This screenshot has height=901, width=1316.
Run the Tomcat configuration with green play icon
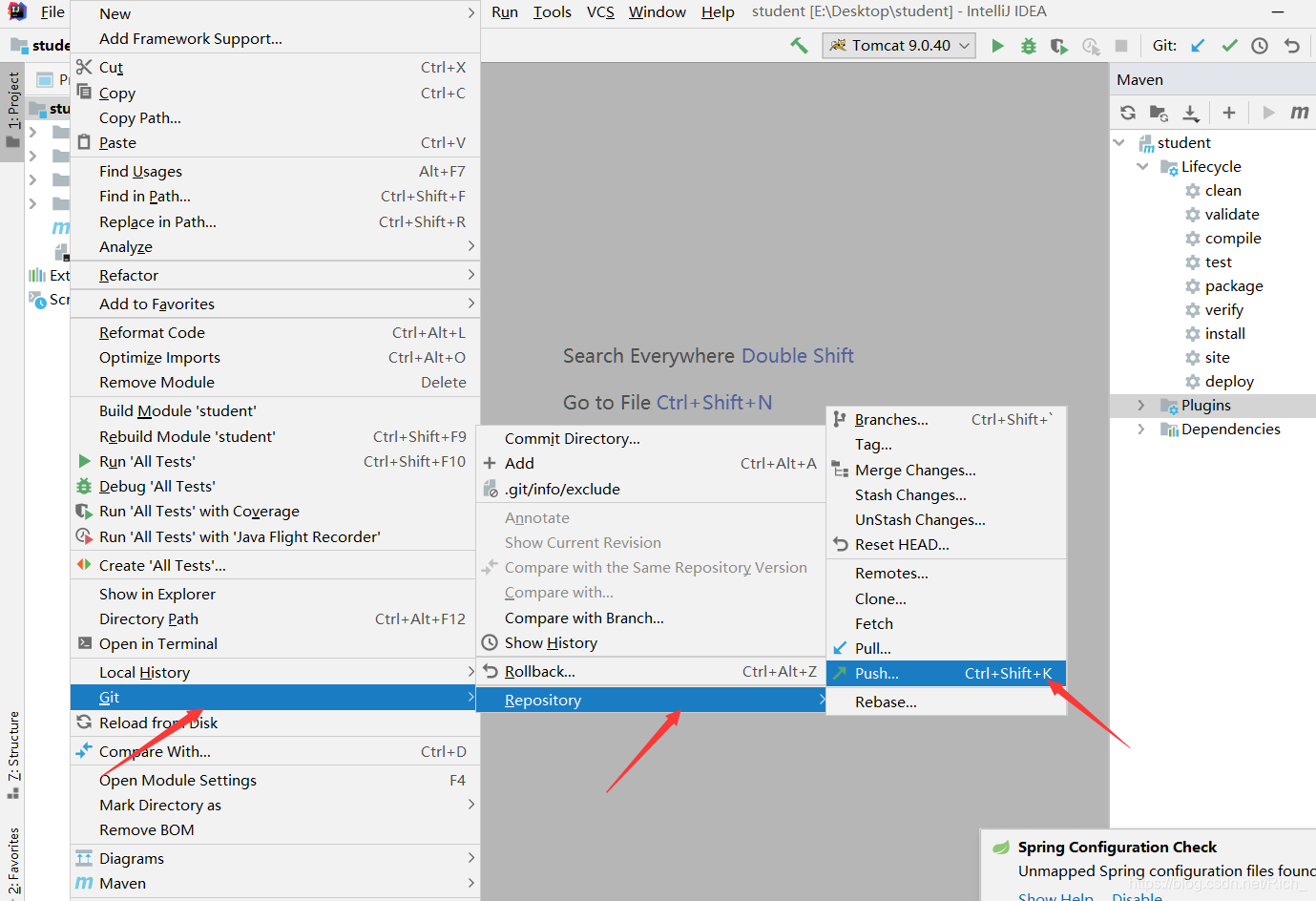click(x=997, y=46)
